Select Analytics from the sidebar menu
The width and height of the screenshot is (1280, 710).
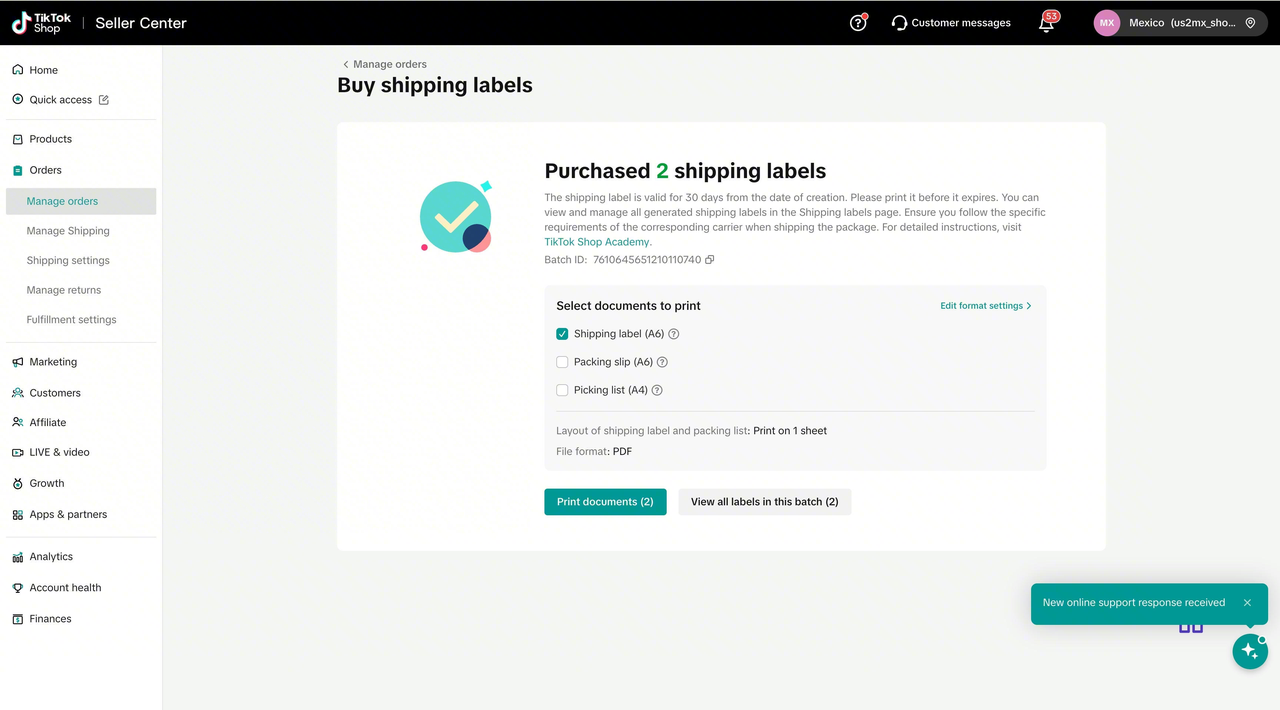coord(51,557)
